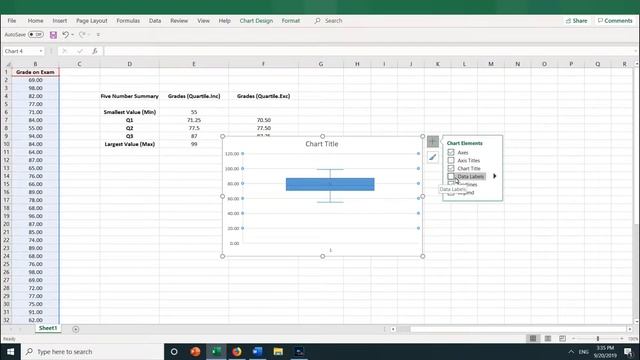Select column B header
The width and height of the screenshot is (640, 360).
(35, 64)
